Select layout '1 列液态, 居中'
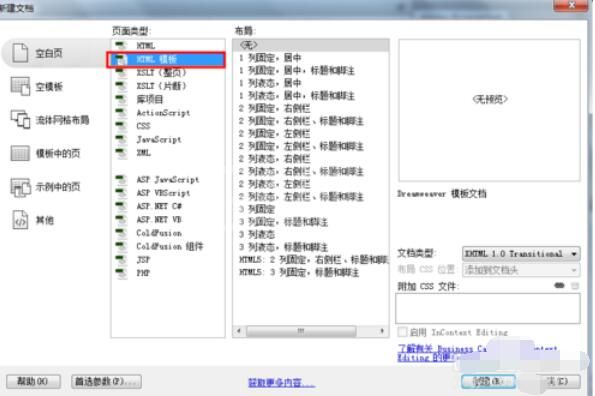Screen dimensions: 595x396 [270, 83]
